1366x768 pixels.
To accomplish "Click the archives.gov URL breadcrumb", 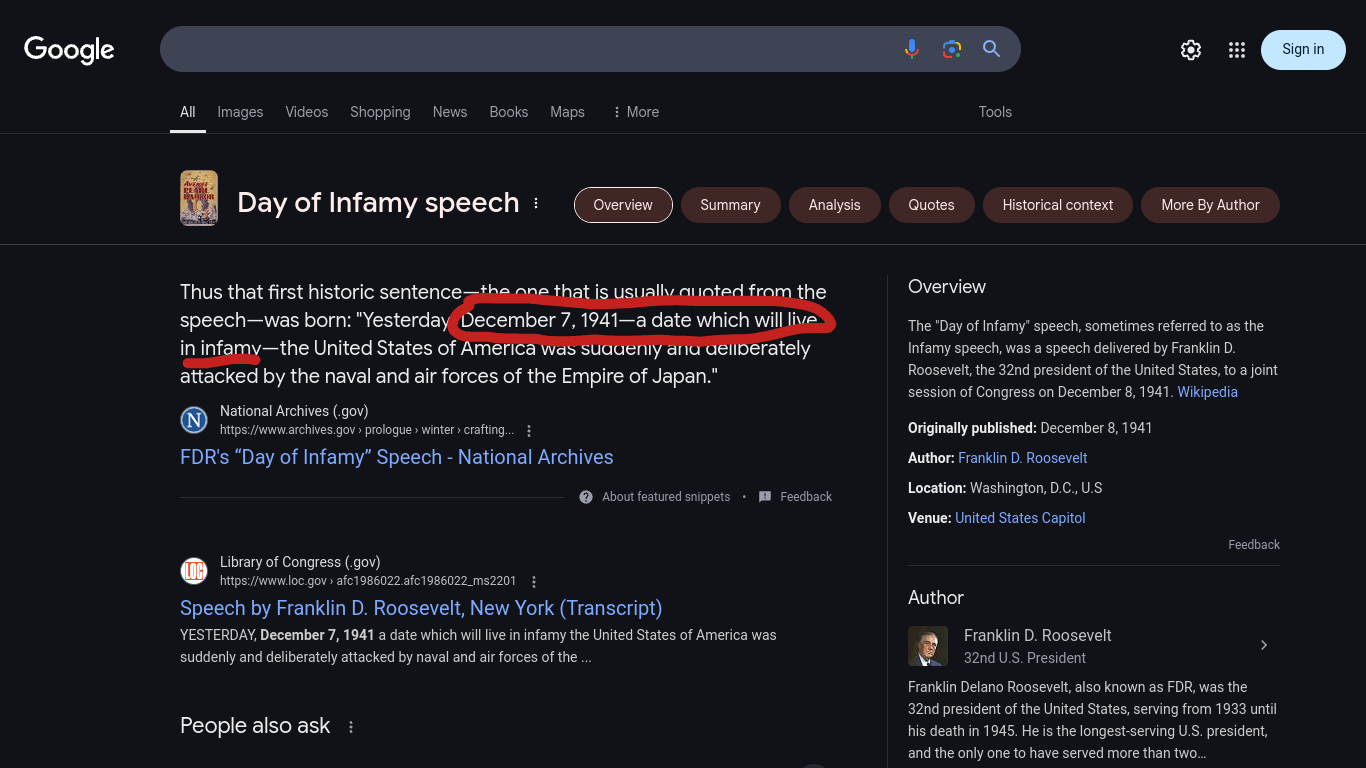I will coord(367,430).
